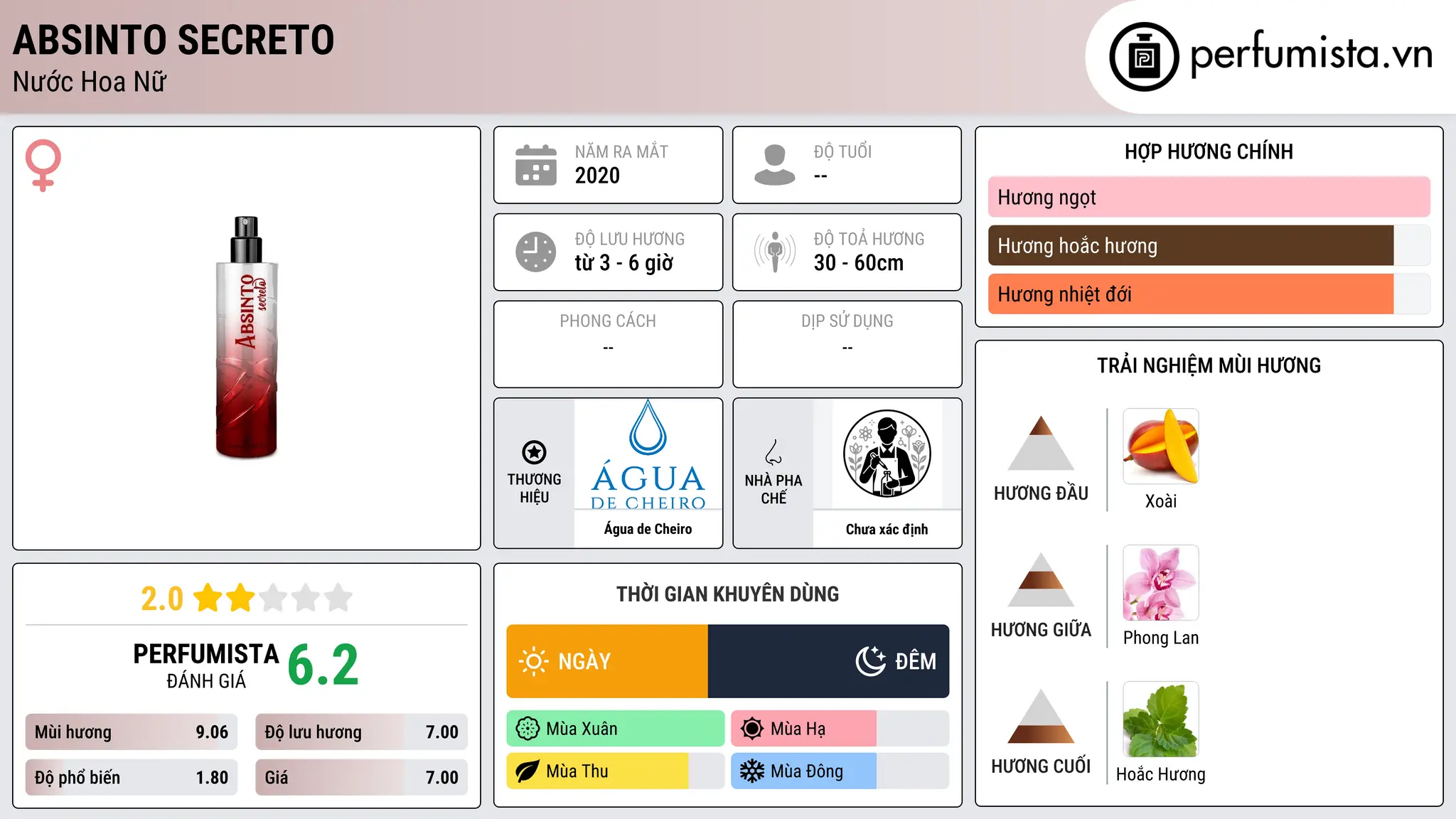Screen dimensions: 1456x819
Task: Click the snowflake icon next to Mùa Đông
Action: pyautogui.click(x=751, y=771)
